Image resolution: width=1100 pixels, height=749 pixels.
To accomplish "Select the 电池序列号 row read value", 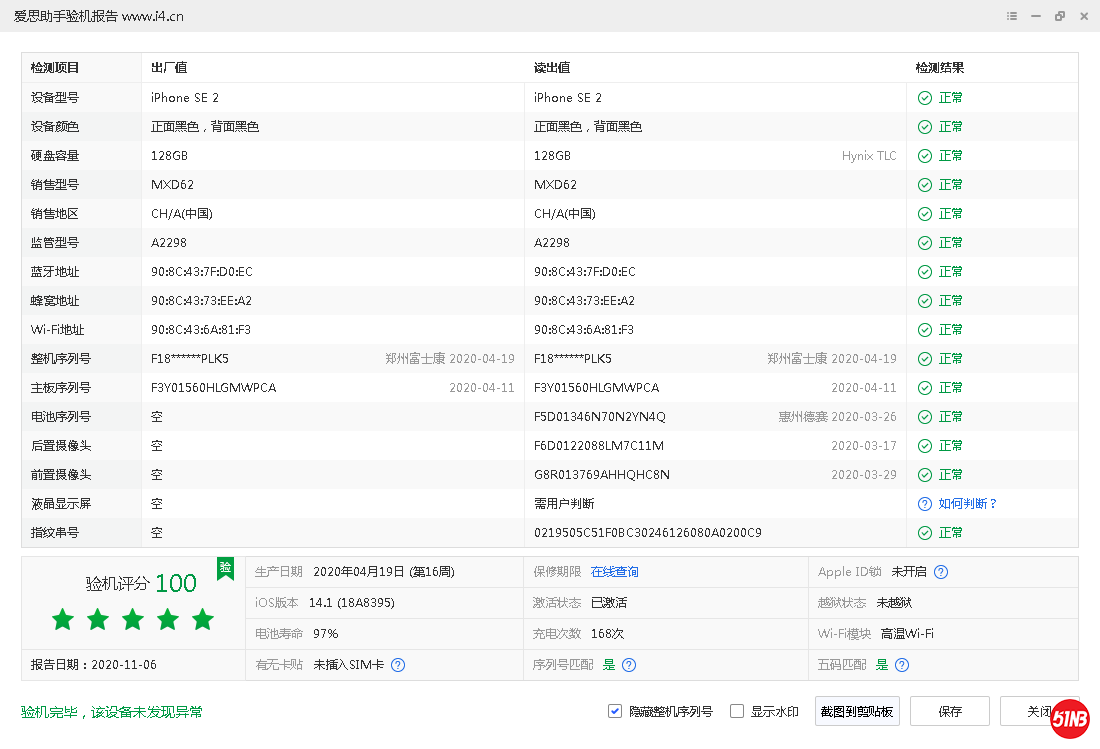I will 599,417.
